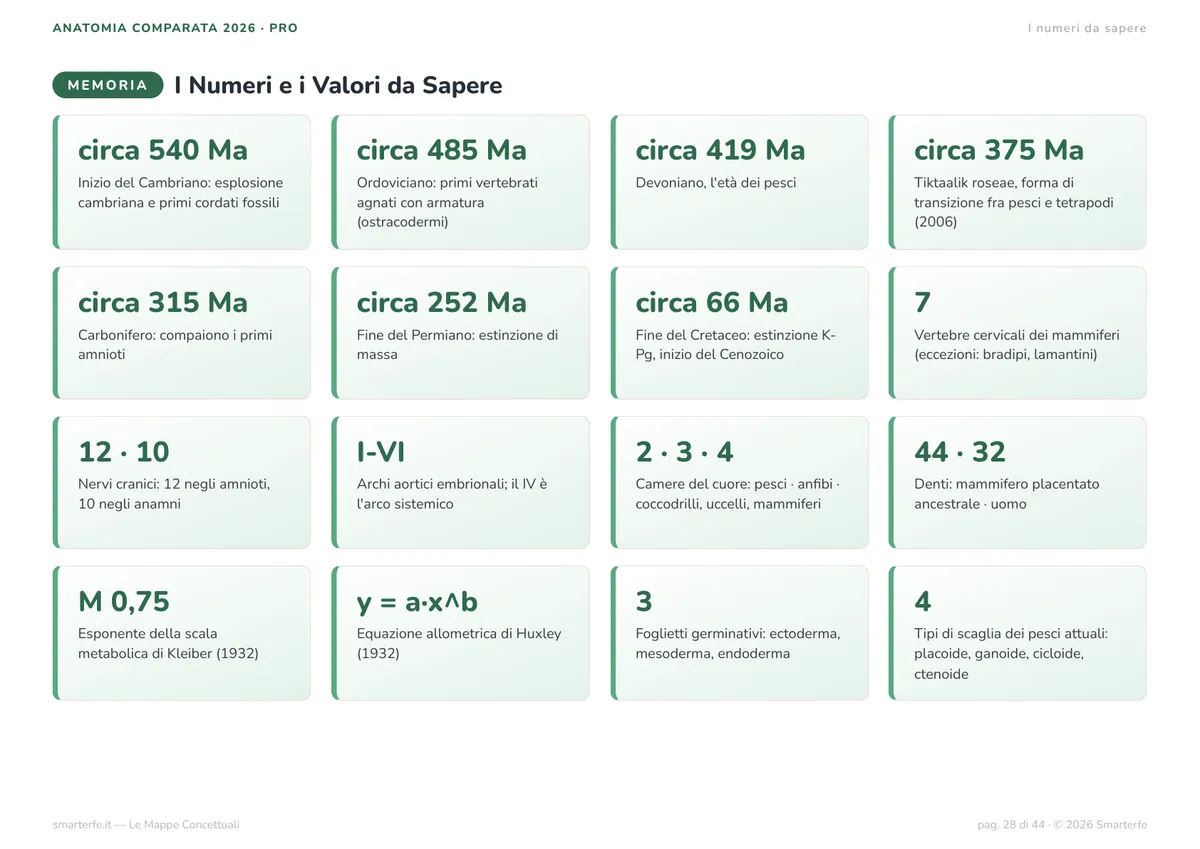Image resolution: width=1200 pixels, height=849 pixels.
Task: Open the footer 'smarterfe.it — Le Mappe Concettuali'
Action: [x=146, y=825]
